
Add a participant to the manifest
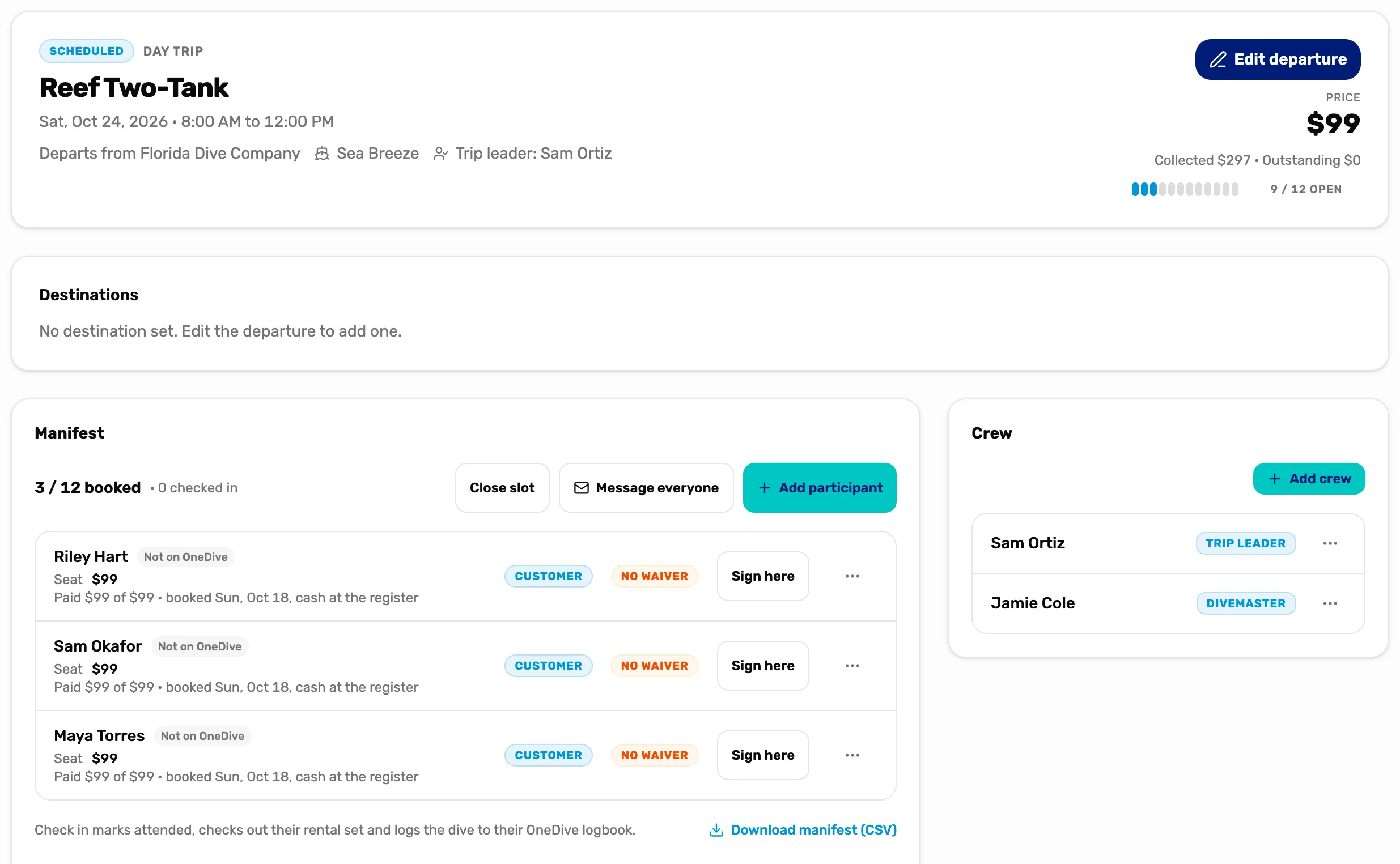click(819, 487)
